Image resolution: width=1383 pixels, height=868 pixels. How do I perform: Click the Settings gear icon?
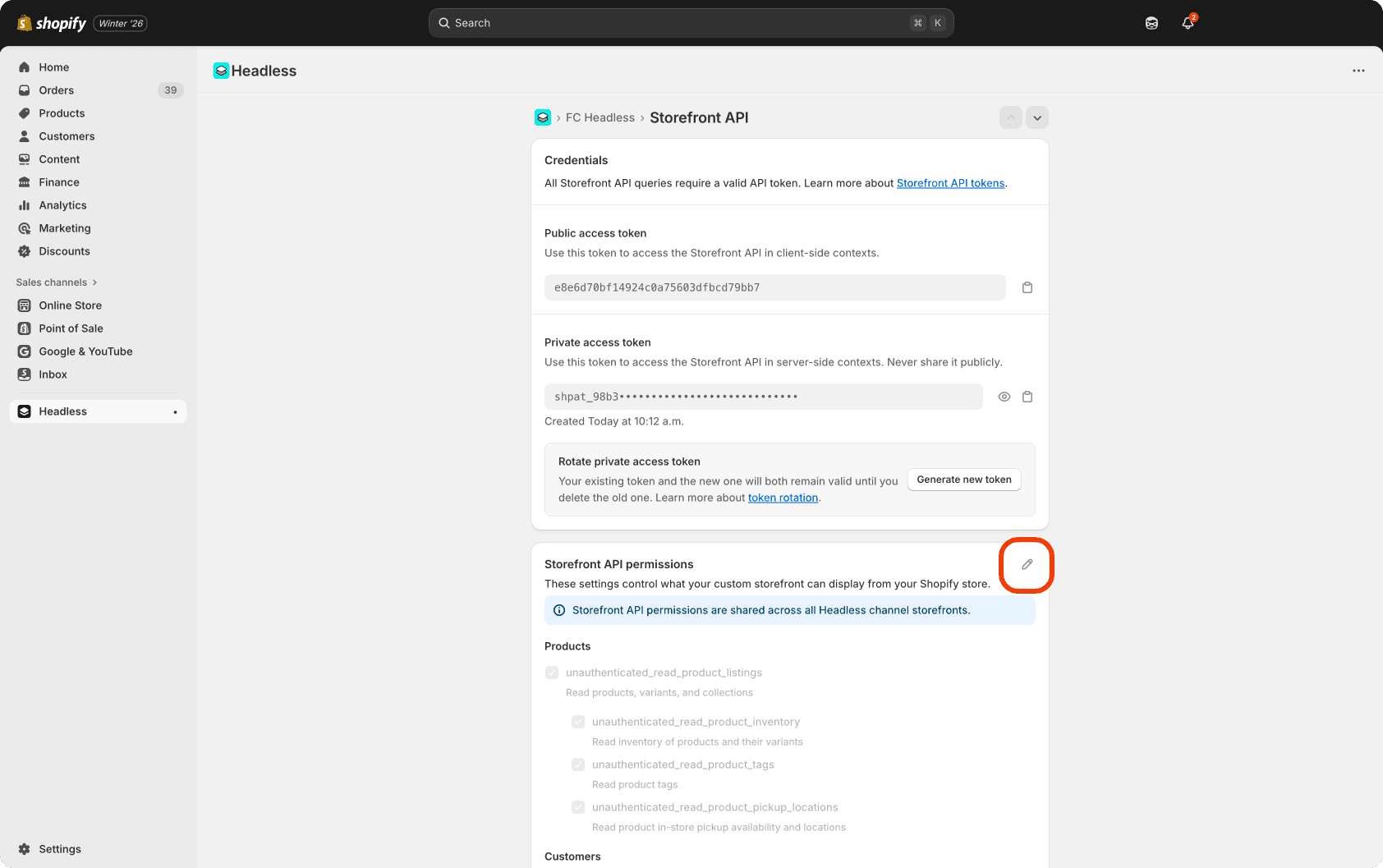25,849
